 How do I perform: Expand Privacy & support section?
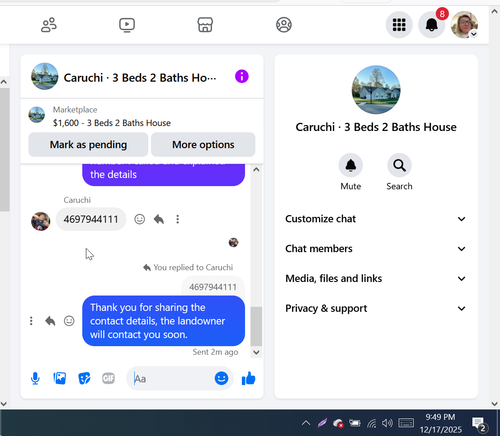pyautogui.click(x=376, y=308)
